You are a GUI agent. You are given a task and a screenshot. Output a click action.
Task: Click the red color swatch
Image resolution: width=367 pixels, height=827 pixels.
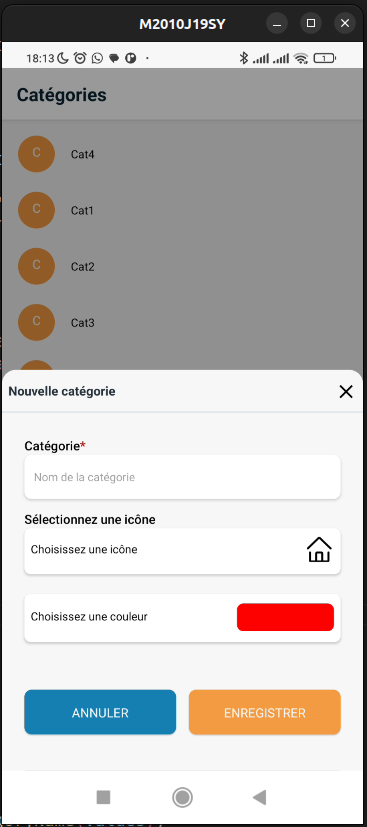[x=285, y=617]
